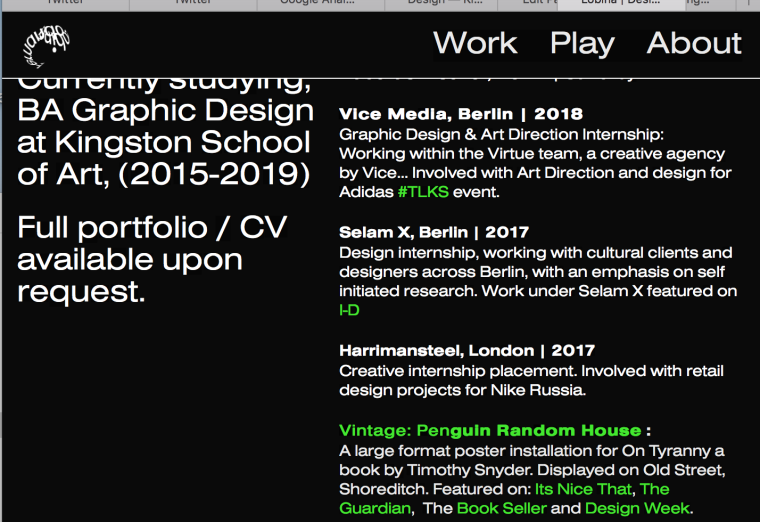Switch to the Design — Ki browser tab

coord(447,4)
